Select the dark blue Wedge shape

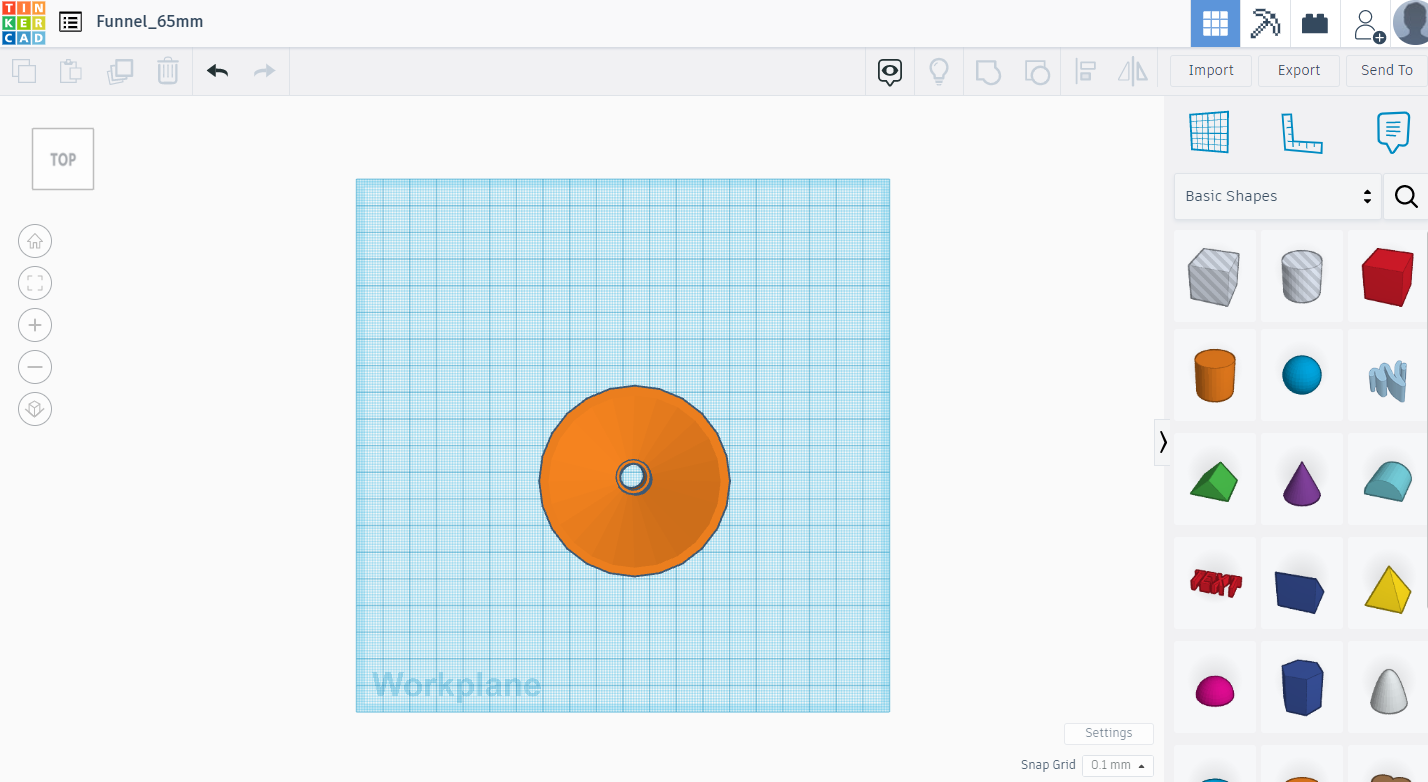tap(1302, 584)
